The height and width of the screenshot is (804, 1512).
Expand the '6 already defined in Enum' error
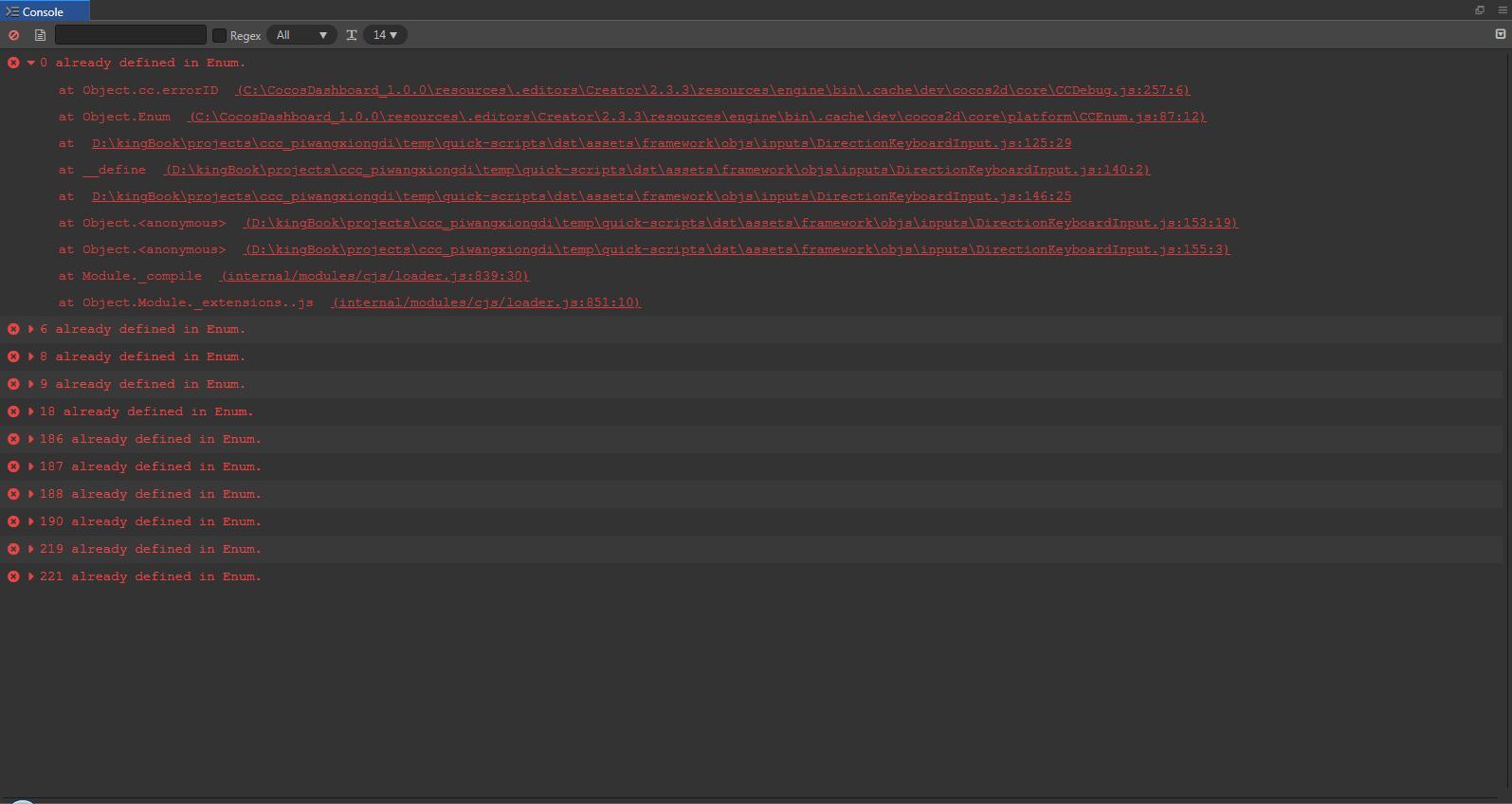coord(31,329)
